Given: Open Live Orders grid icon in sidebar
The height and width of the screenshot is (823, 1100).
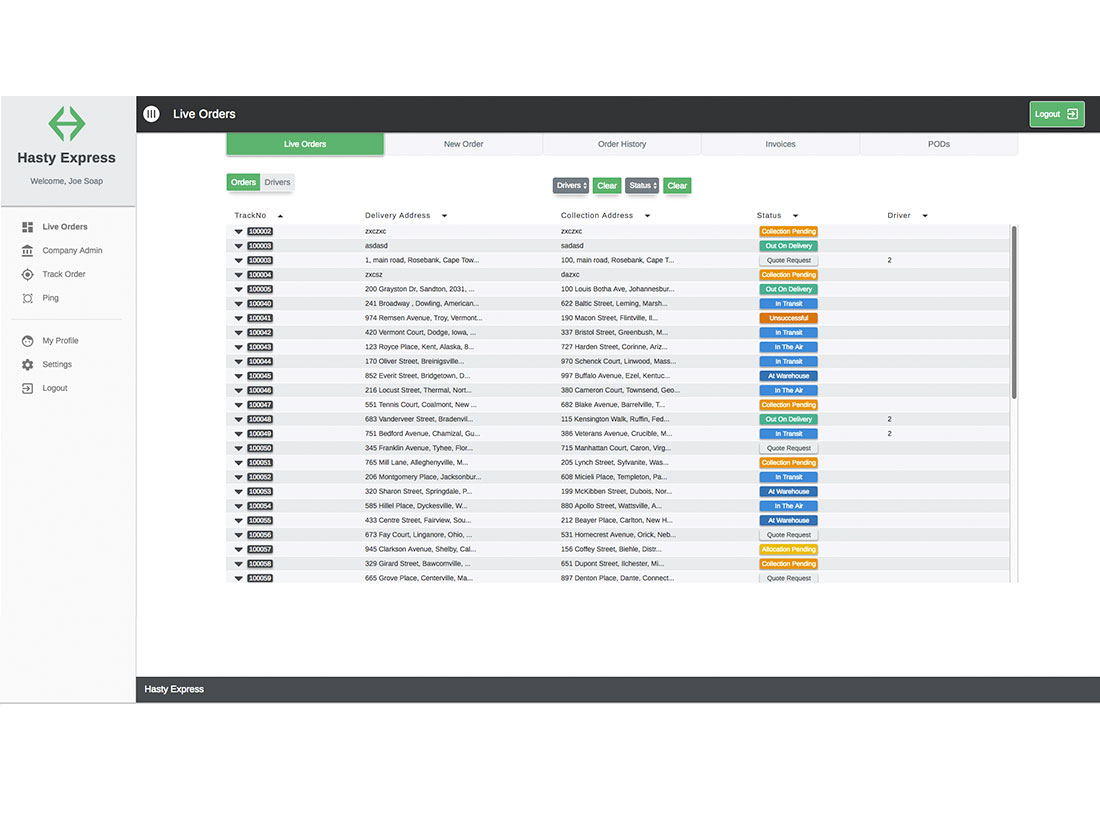Looking at the screenshot, I should pyautogui.click(x=27, y=227).
